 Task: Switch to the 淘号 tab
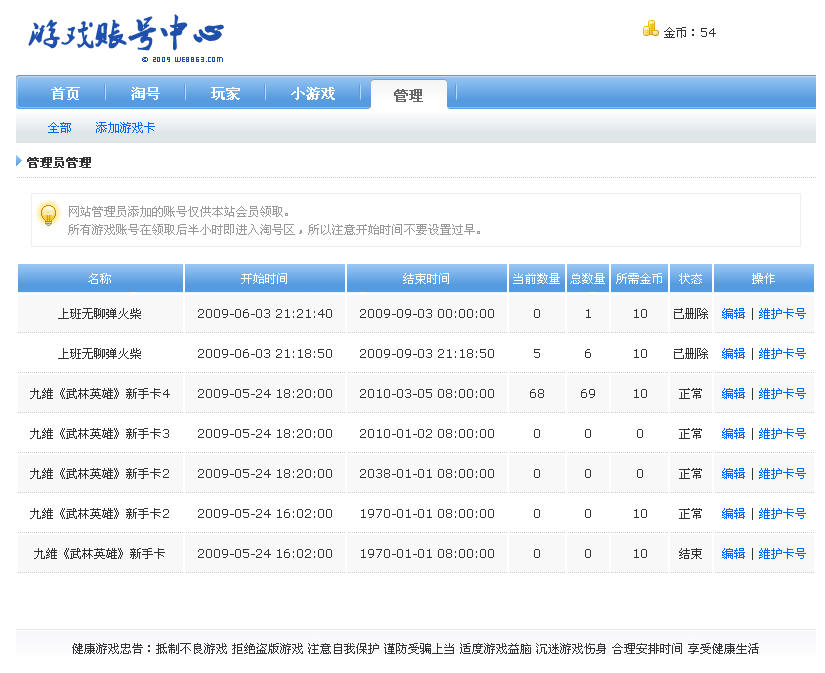coord(145,94)
